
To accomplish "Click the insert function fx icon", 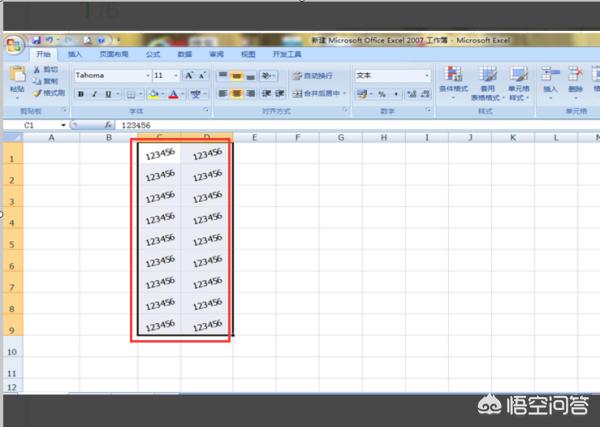I will pyautogui.click(x=108, y=125).
